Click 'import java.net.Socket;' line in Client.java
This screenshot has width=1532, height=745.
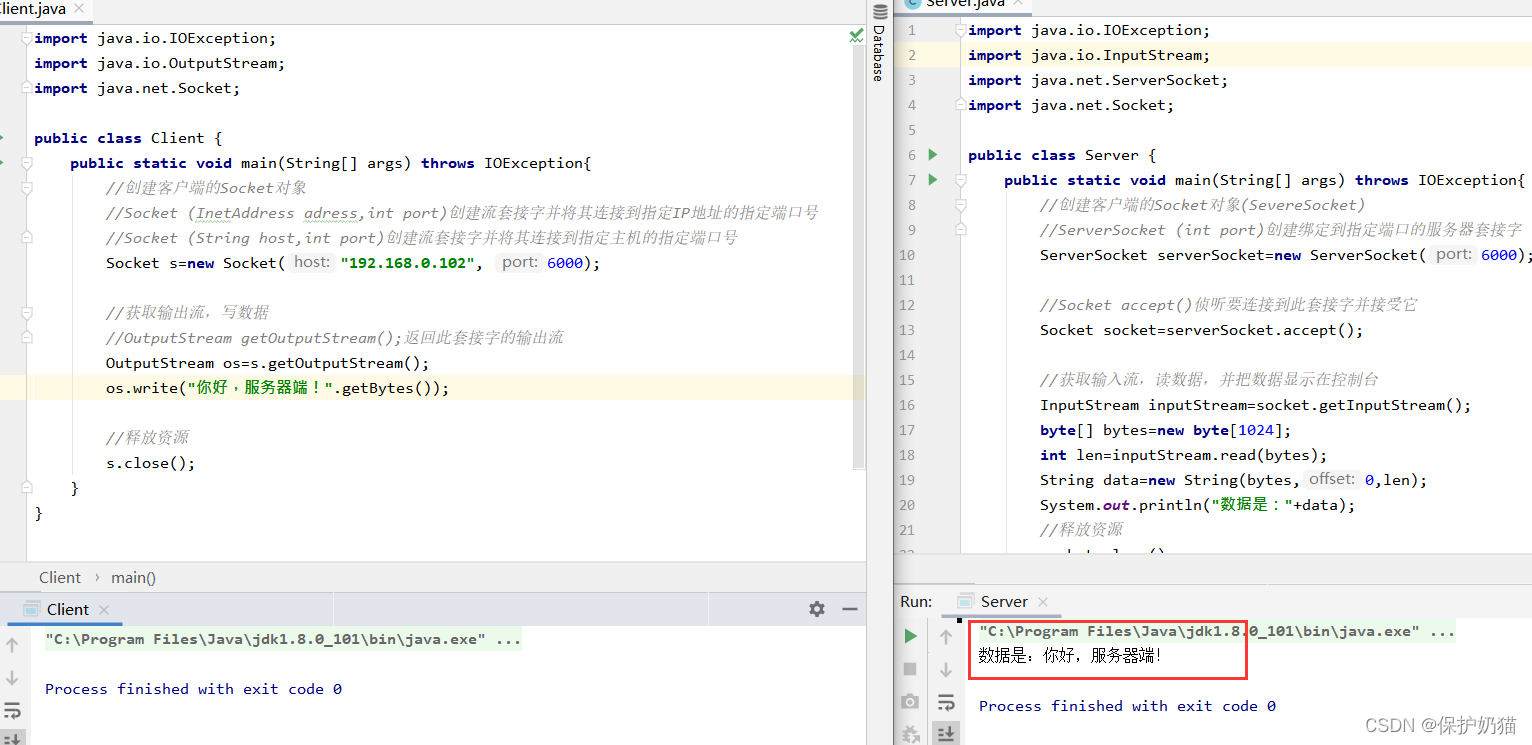coord(137,88)
